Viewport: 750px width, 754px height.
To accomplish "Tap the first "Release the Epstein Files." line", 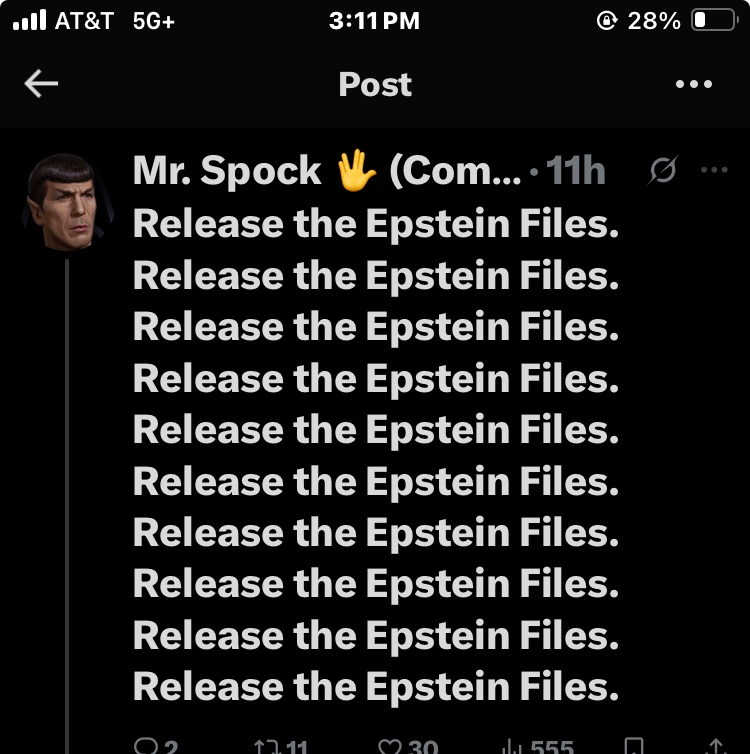I will pos(376,224).
